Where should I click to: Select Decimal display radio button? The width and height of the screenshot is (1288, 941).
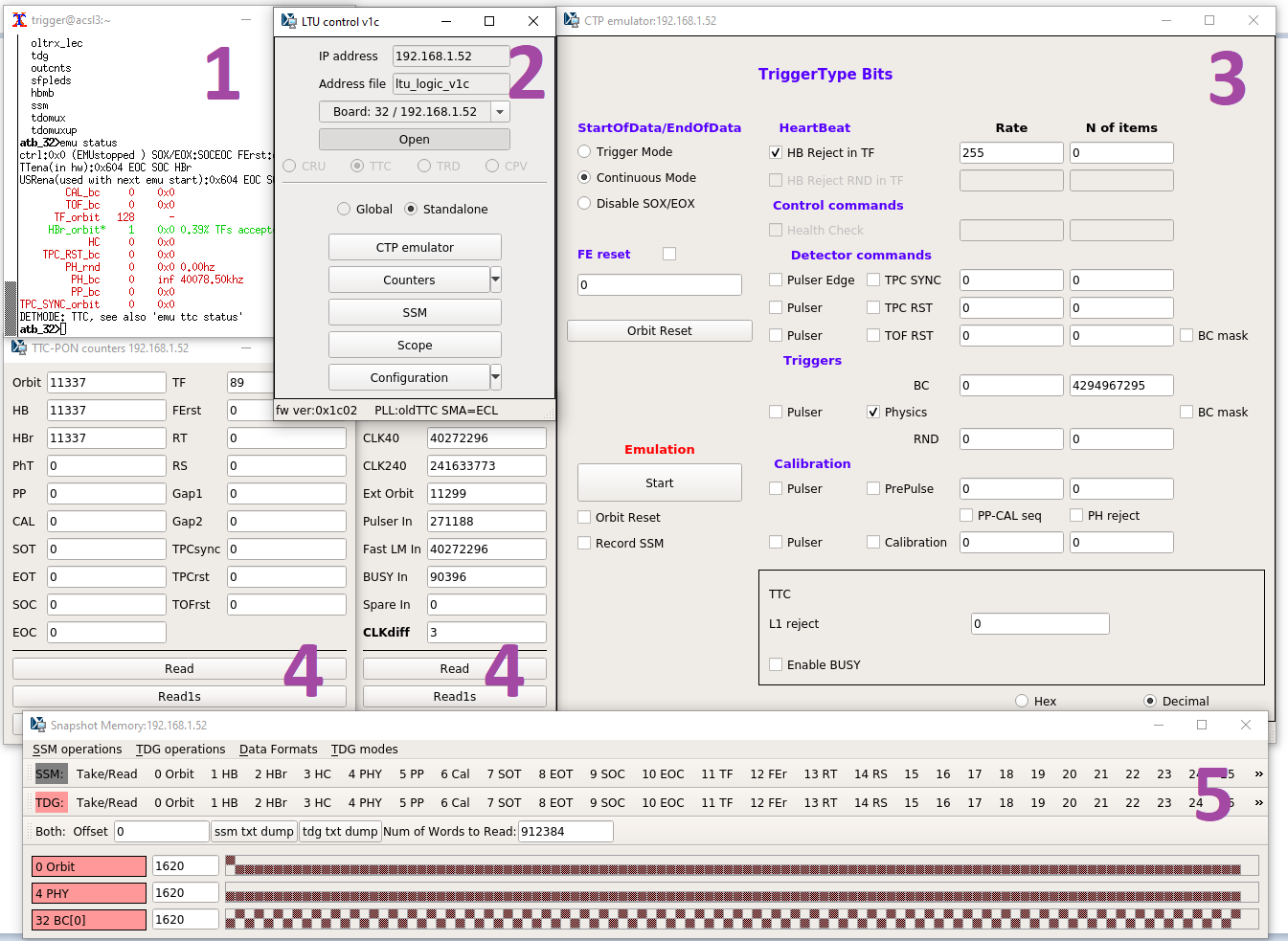tap(1150, 701)
